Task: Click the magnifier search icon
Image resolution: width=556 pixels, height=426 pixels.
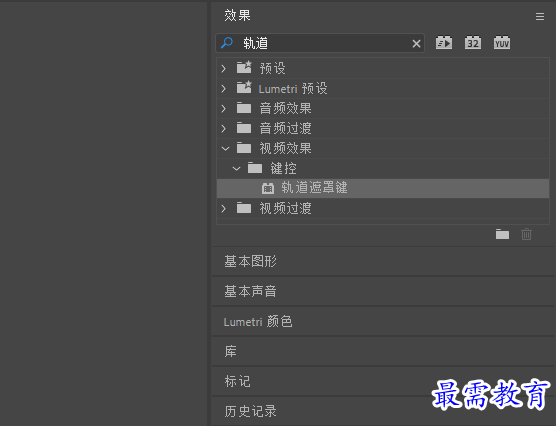Action: [227, 43]
